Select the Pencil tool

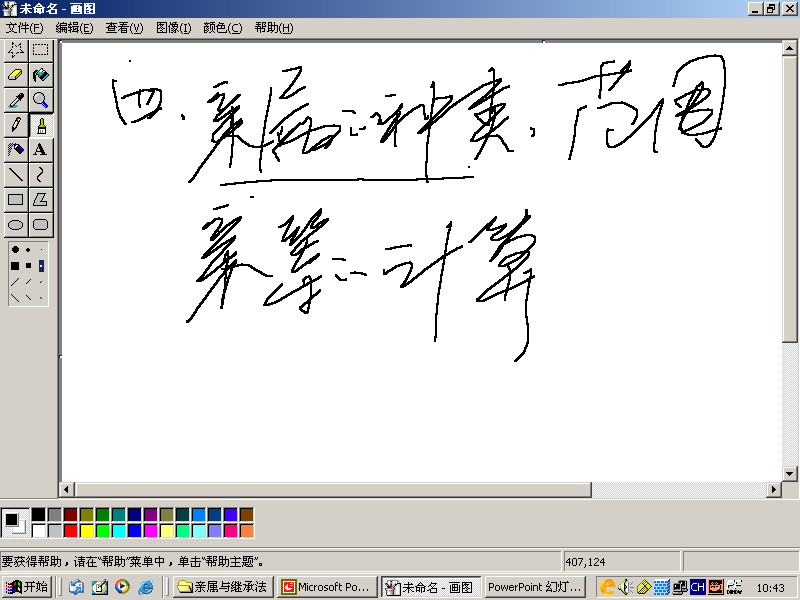tap(16, 125)
